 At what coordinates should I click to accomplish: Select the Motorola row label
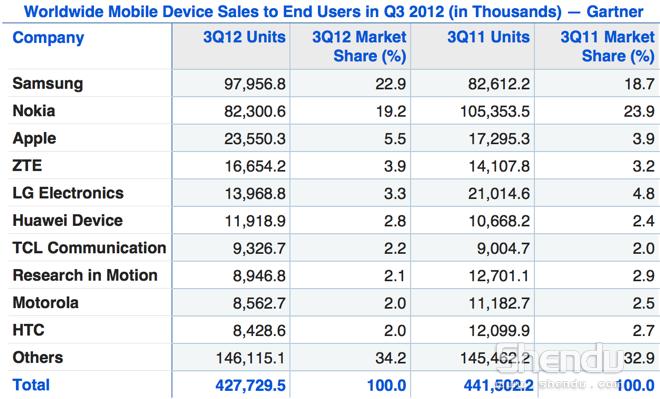click(45, 303)
